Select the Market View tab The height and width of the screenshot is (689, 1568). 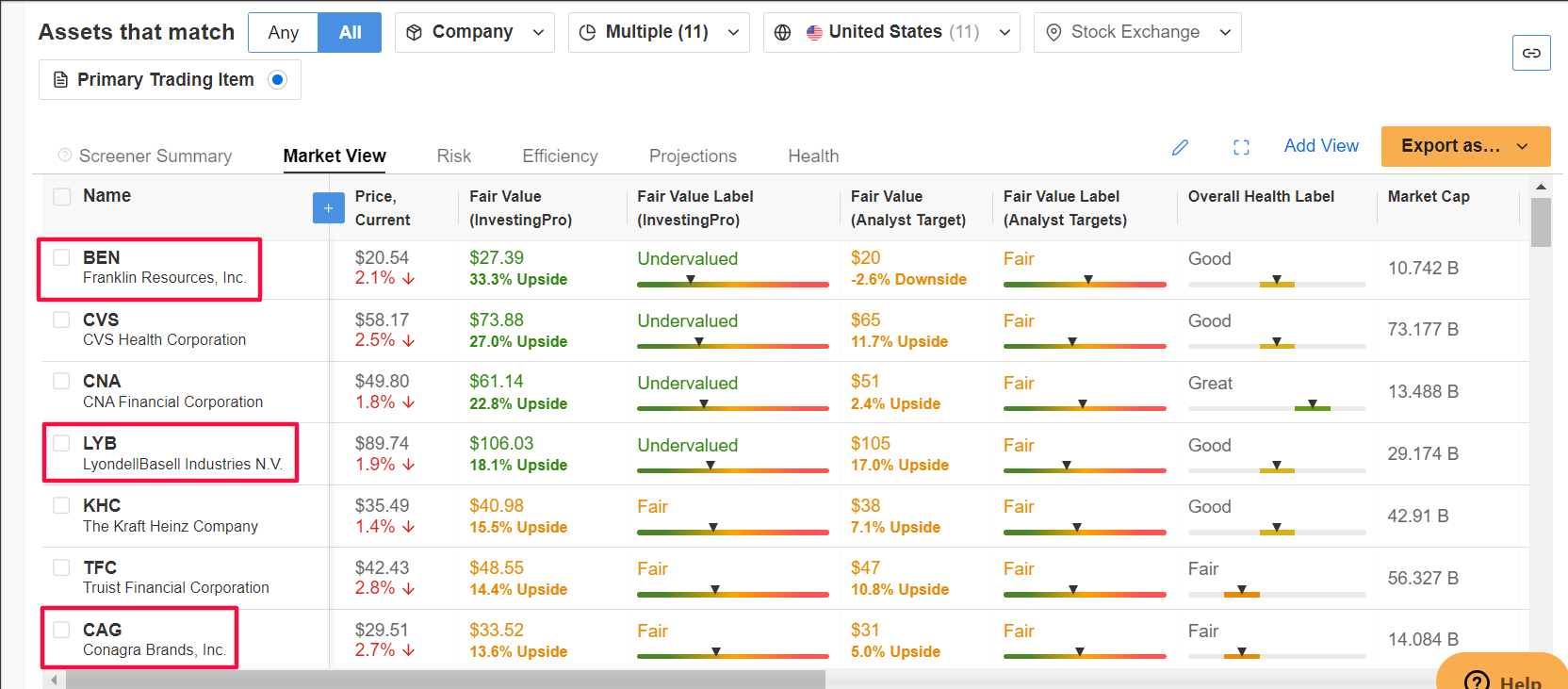335,156
